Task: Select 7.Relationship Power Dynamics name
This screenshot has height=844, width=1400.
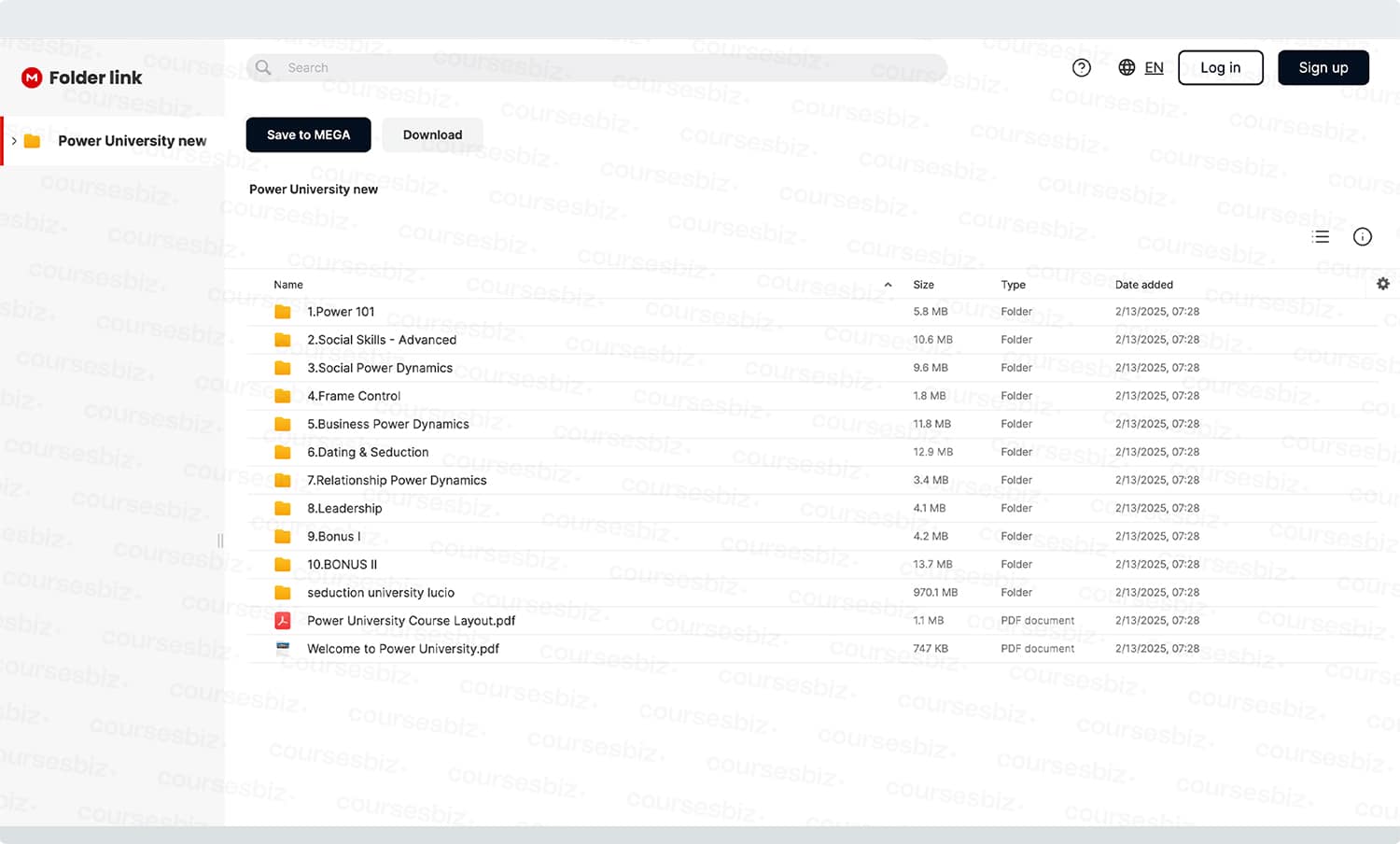Action: pos(397,480)
